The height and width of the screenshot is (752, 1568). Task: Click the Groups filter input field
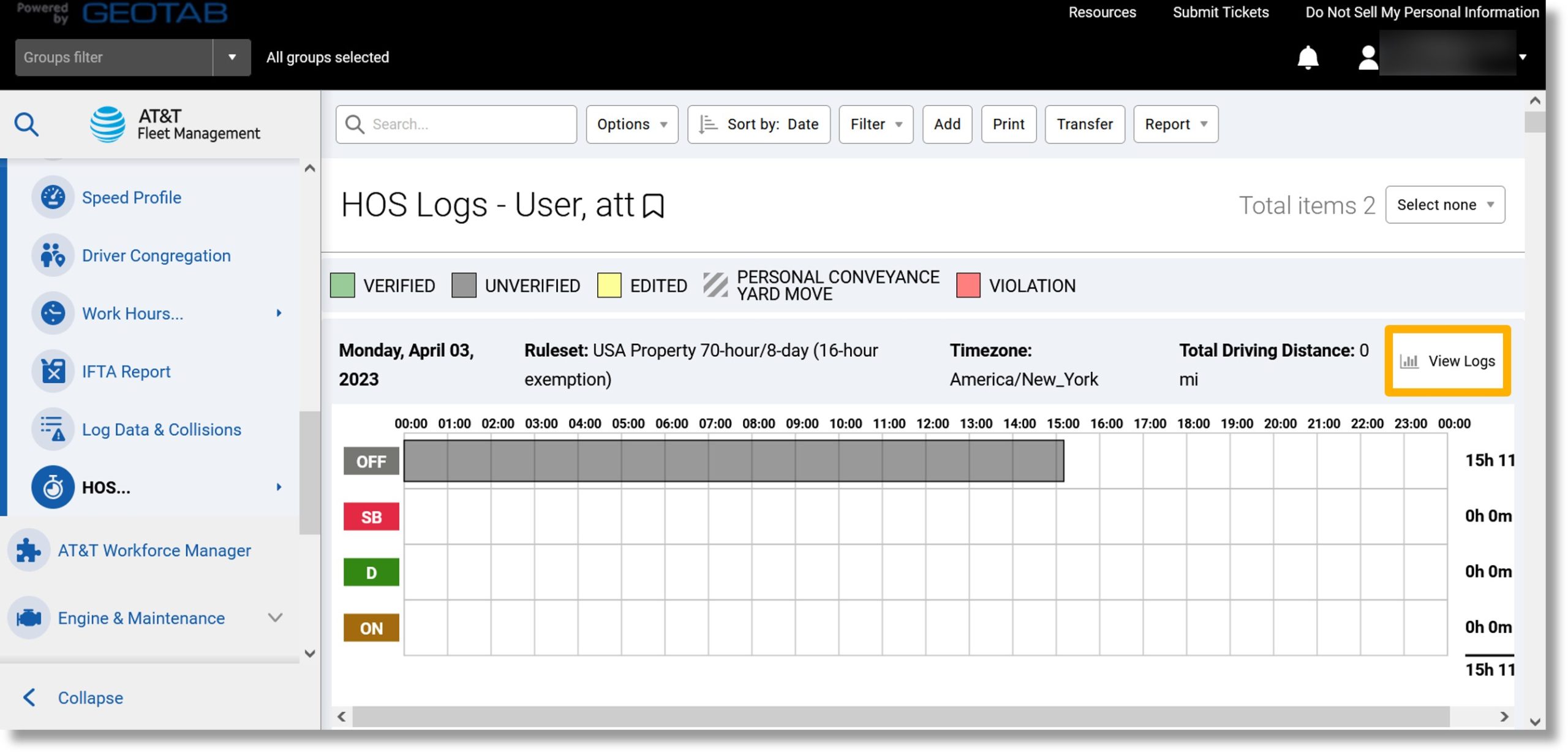114,58
